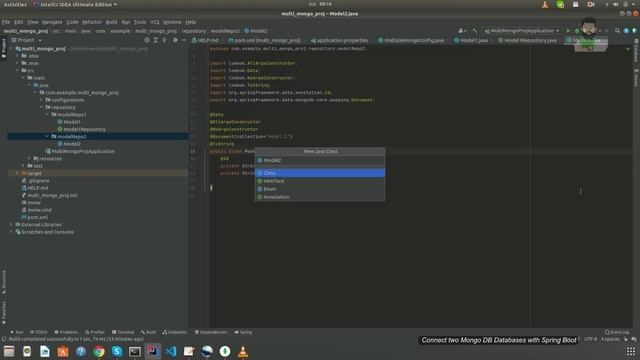The image size is (640, 360).
Task: Collapse the repository package
Action: (x=41, y=107)
